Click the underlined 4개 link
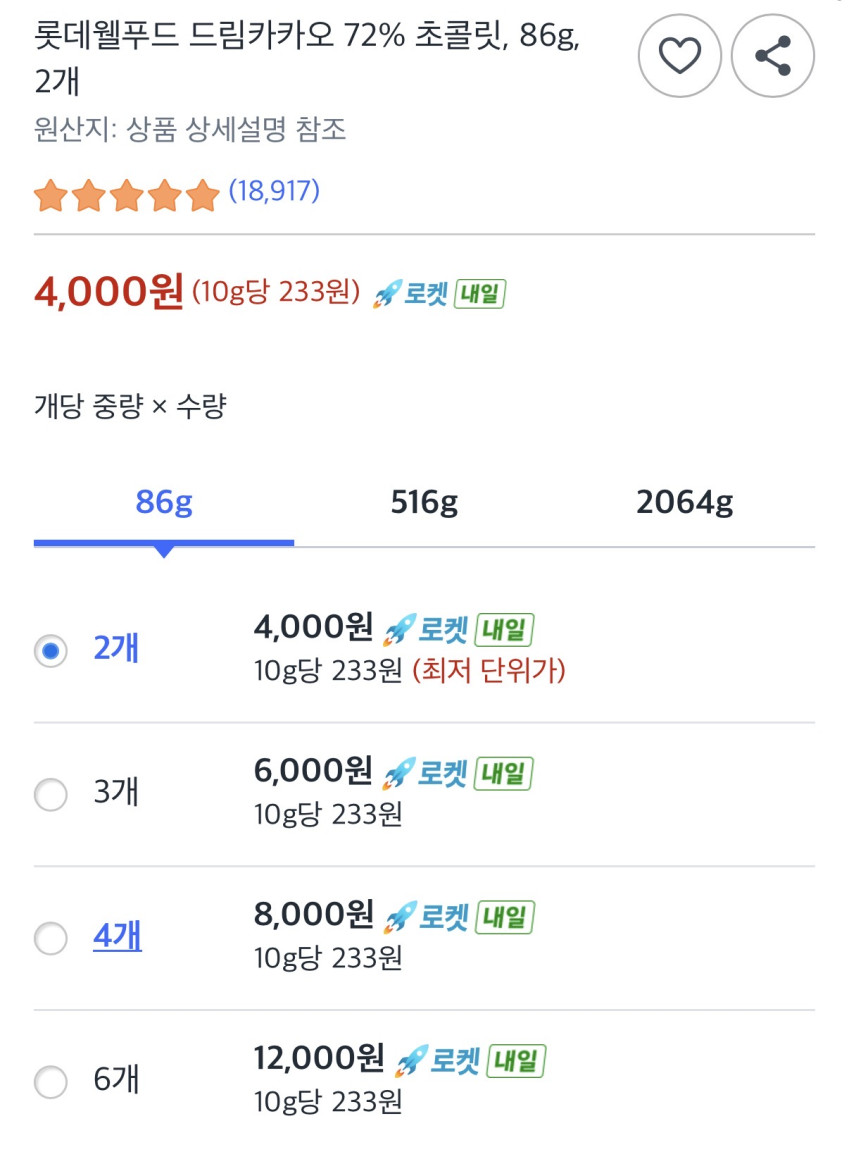 coord(117,936)
